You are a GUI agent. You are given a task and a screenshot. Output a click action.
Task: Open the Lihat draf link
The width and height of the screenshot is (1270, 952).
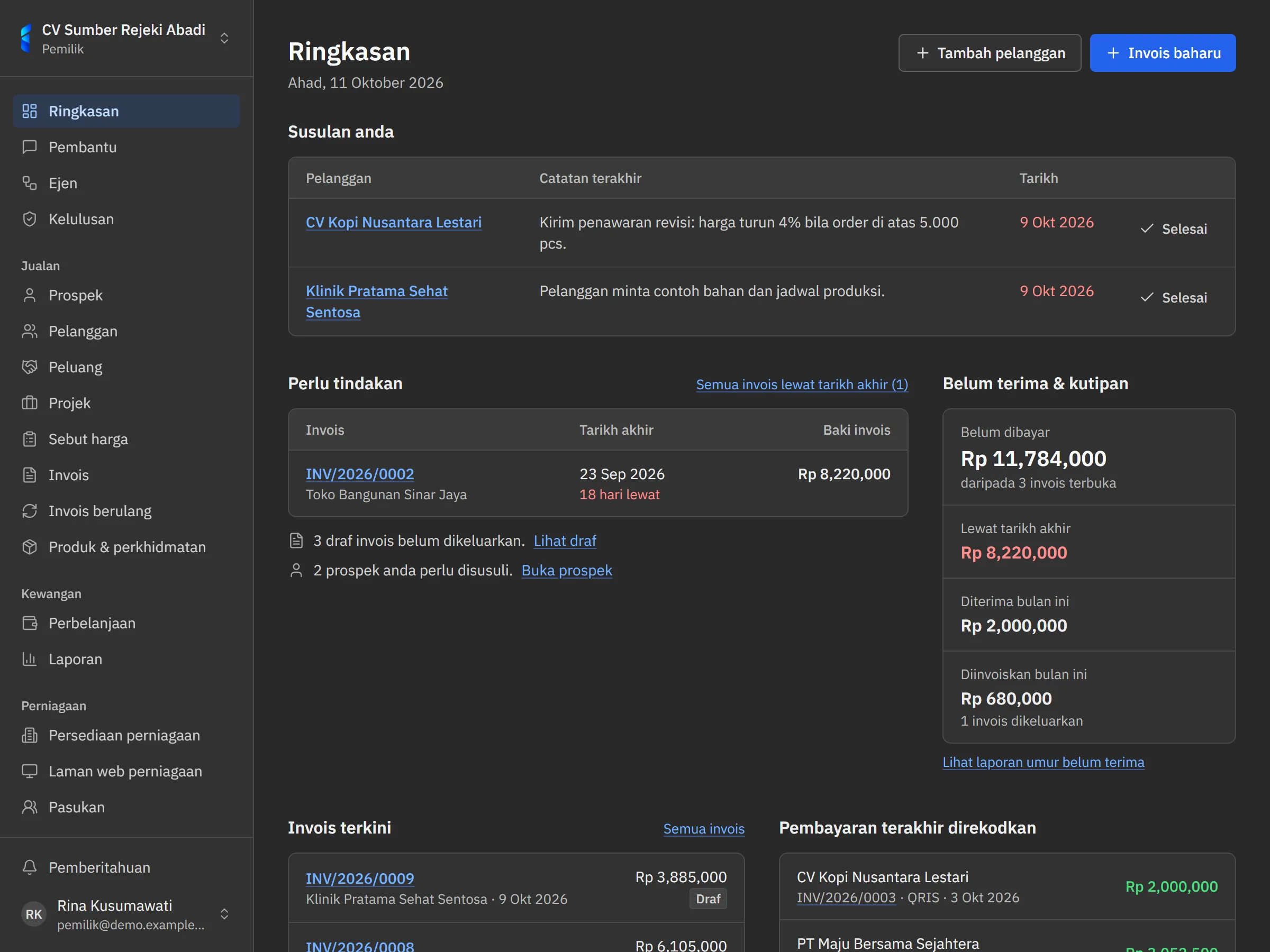(565, 541)
